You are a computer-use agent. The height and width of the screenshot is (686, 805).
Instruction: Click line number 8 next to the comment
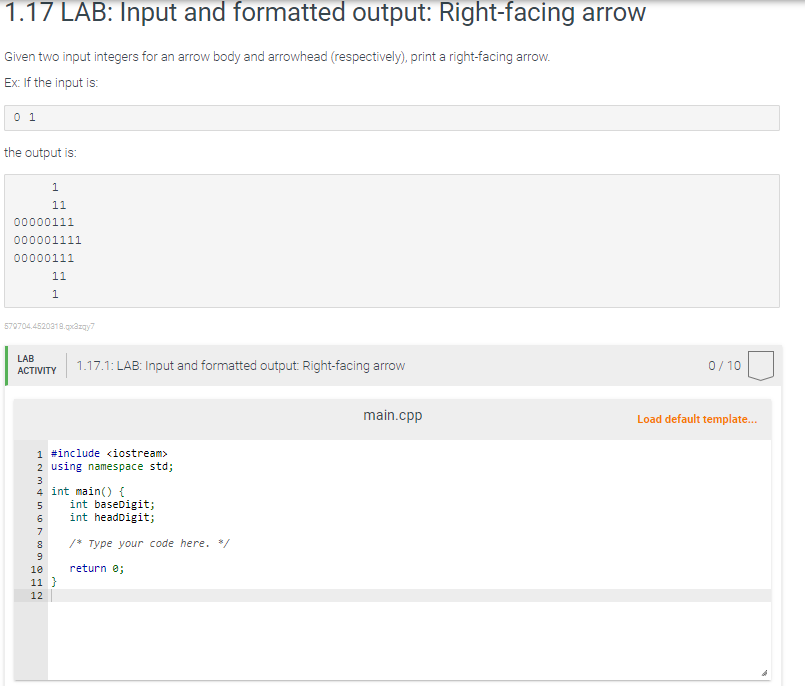click(x=38, y=543)
